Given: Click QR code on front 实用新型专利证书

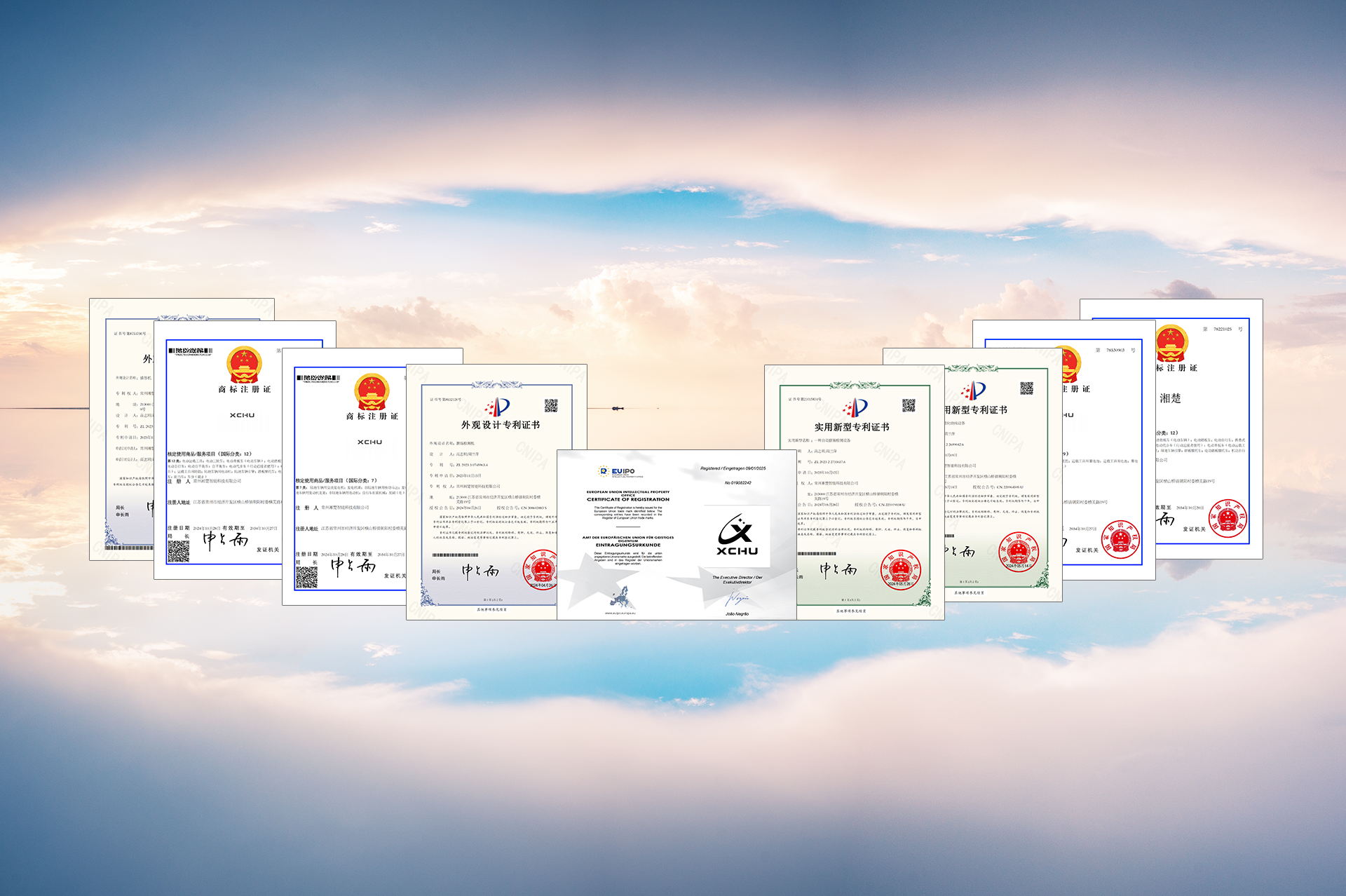Looking at the screenshot, I should (909, 405).
